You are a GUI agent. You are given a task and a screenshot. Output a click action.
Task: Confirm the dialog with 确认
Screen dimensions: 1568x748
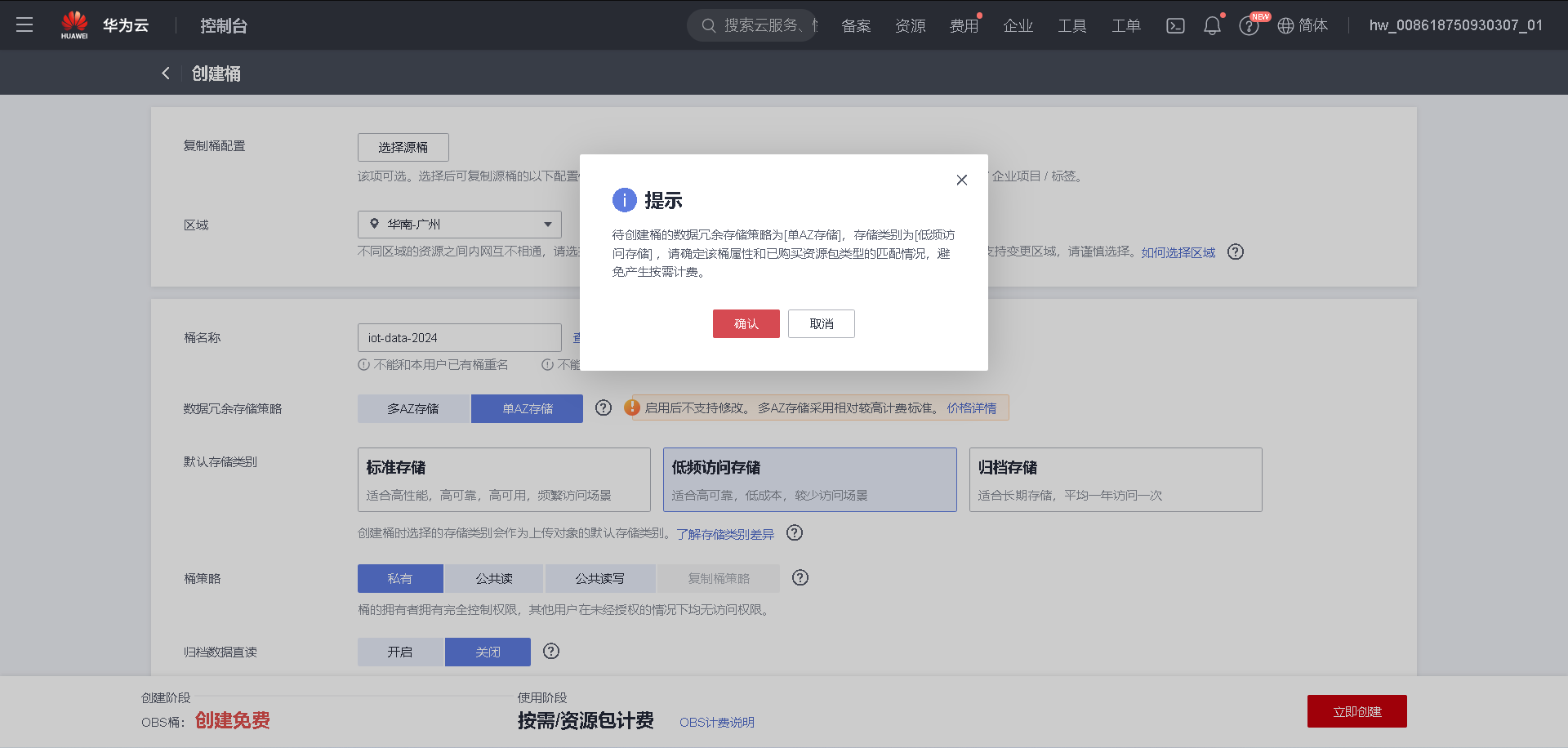pyautogui.click(x=746, y=323)
